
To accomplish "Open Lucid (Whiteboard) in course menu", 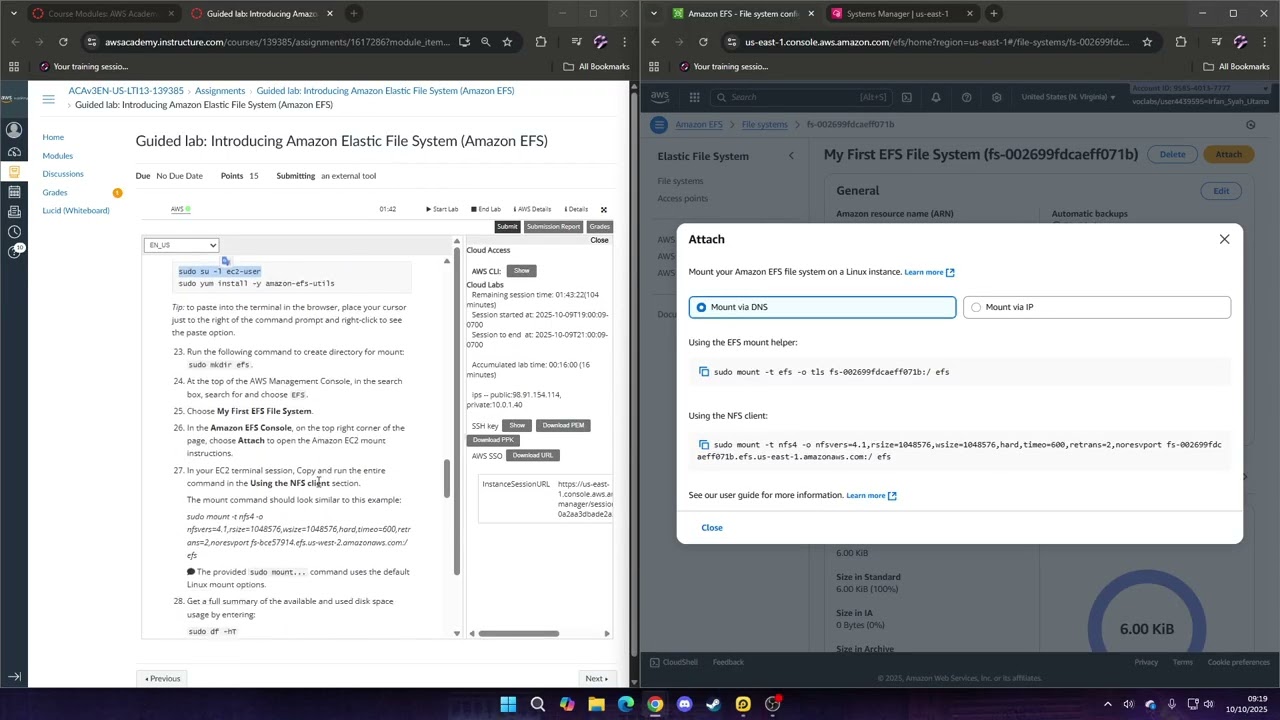I will [76, 210].
